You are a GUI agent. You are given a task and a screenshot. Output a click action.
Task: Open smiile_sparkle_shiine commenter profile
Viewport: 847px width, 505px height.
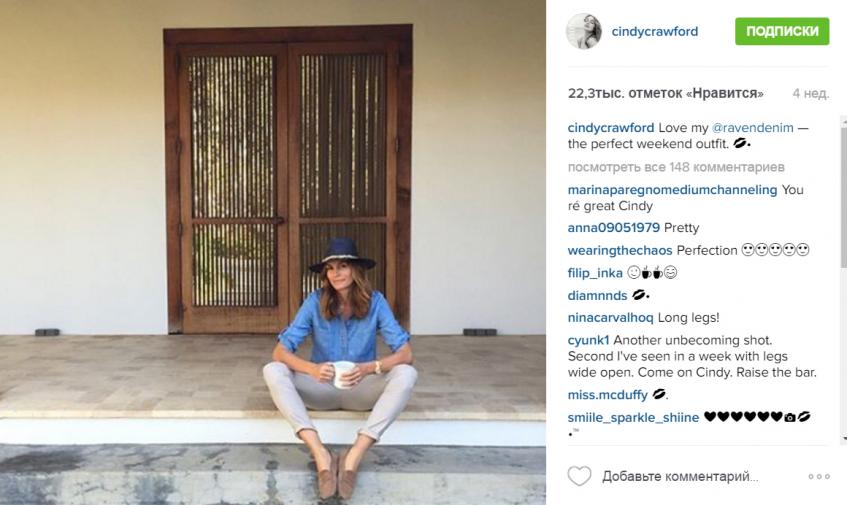tap(633, 418)
